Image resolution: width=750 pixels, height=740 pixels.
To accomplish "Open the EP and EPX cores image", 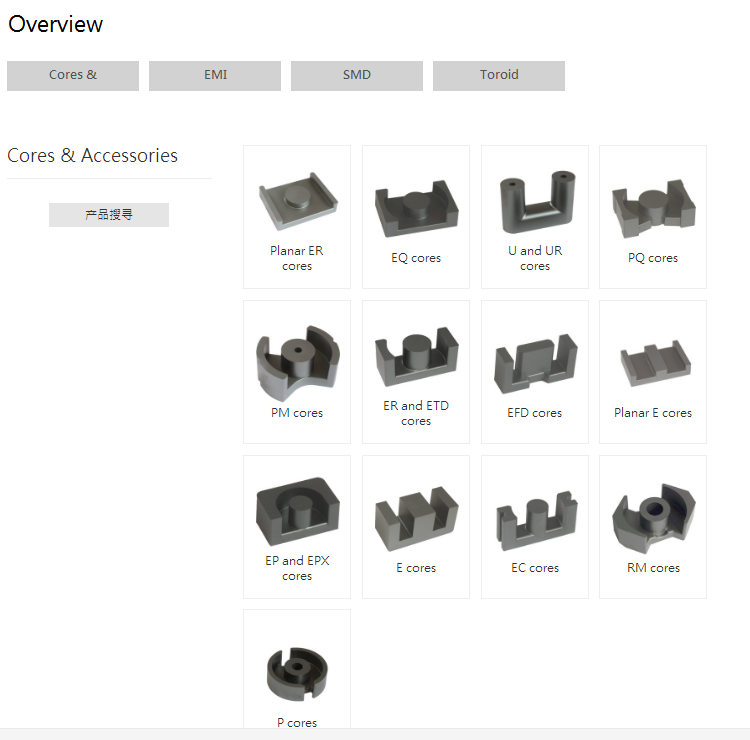I will pyautogui.click(x=297, y=513).
